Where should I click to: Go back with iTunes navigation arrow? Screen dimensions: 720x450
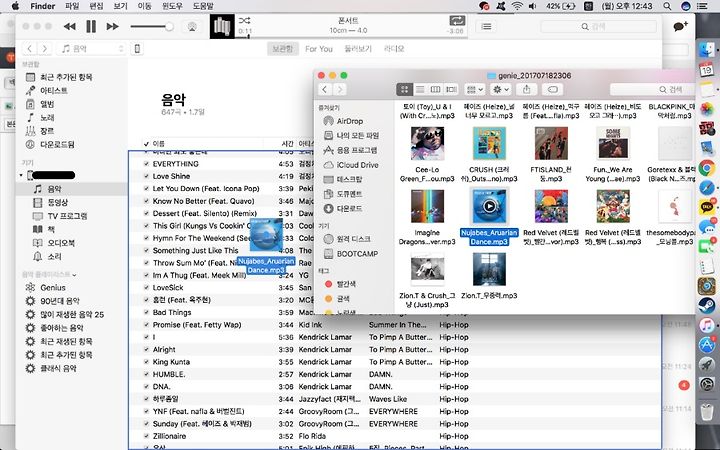(29, 49)
